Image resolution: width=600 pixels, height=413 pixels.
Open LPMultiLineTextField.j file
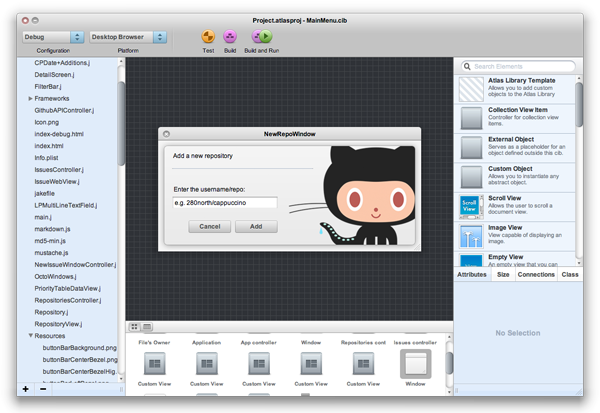pos(66,205)
